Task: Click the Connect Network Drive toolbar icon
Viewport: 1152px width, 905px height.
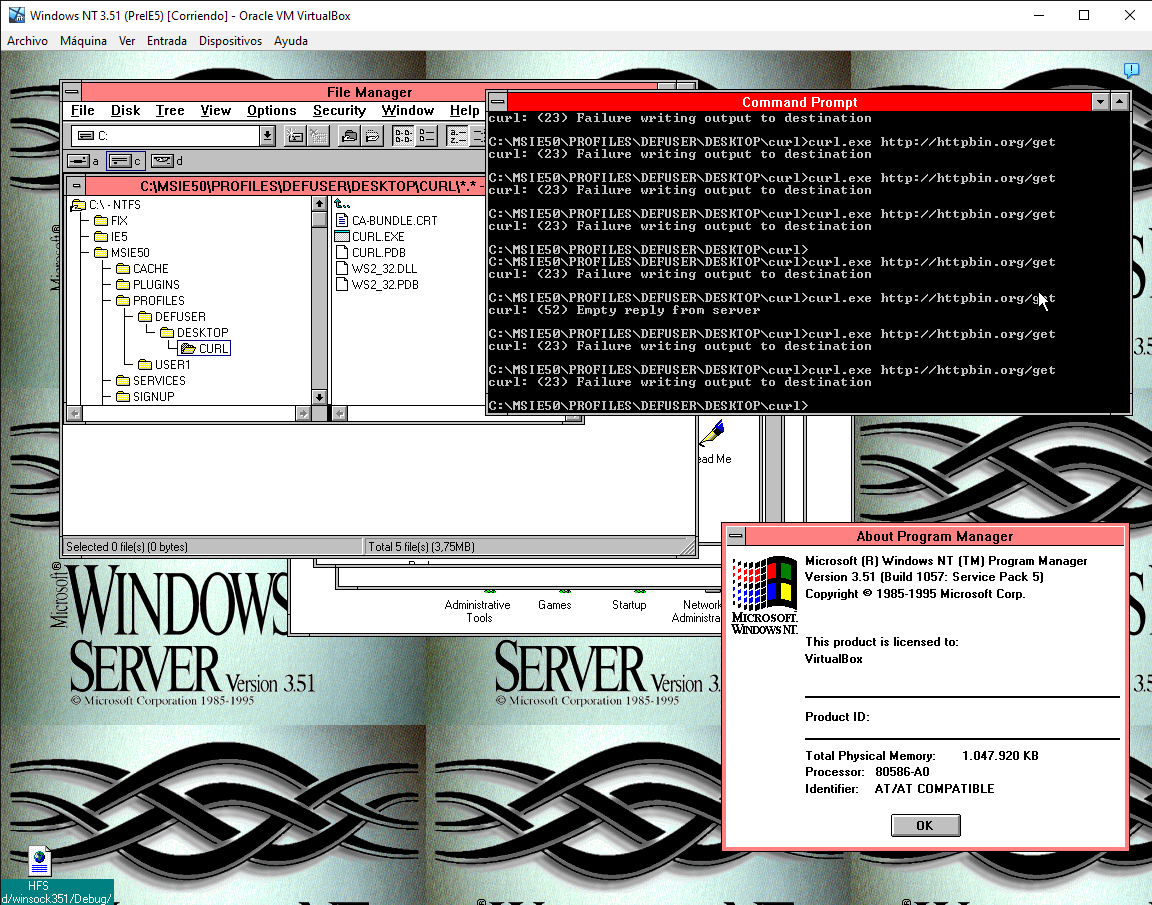Action: 296,136
